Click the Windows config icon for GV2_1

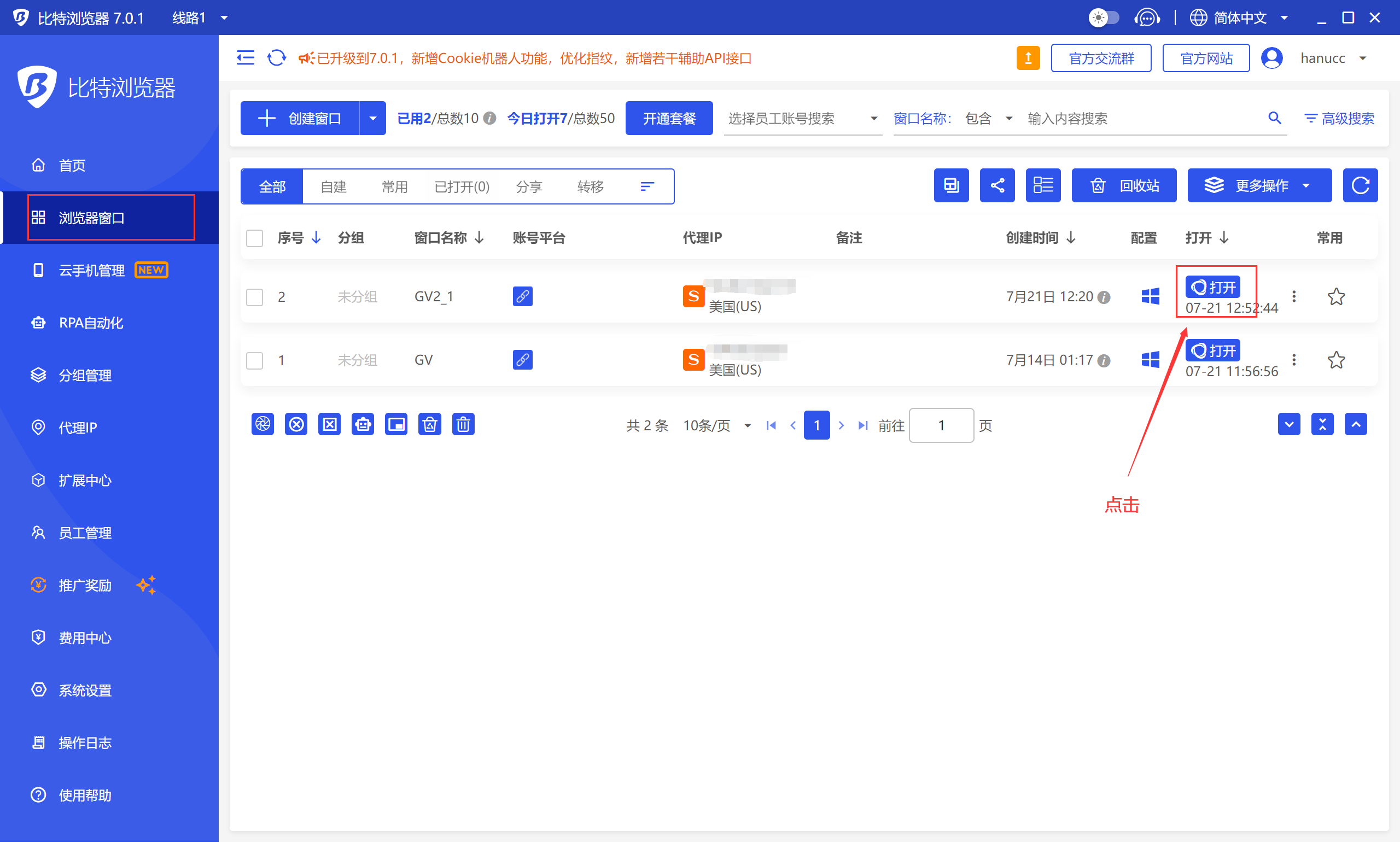click(1150, 296)
